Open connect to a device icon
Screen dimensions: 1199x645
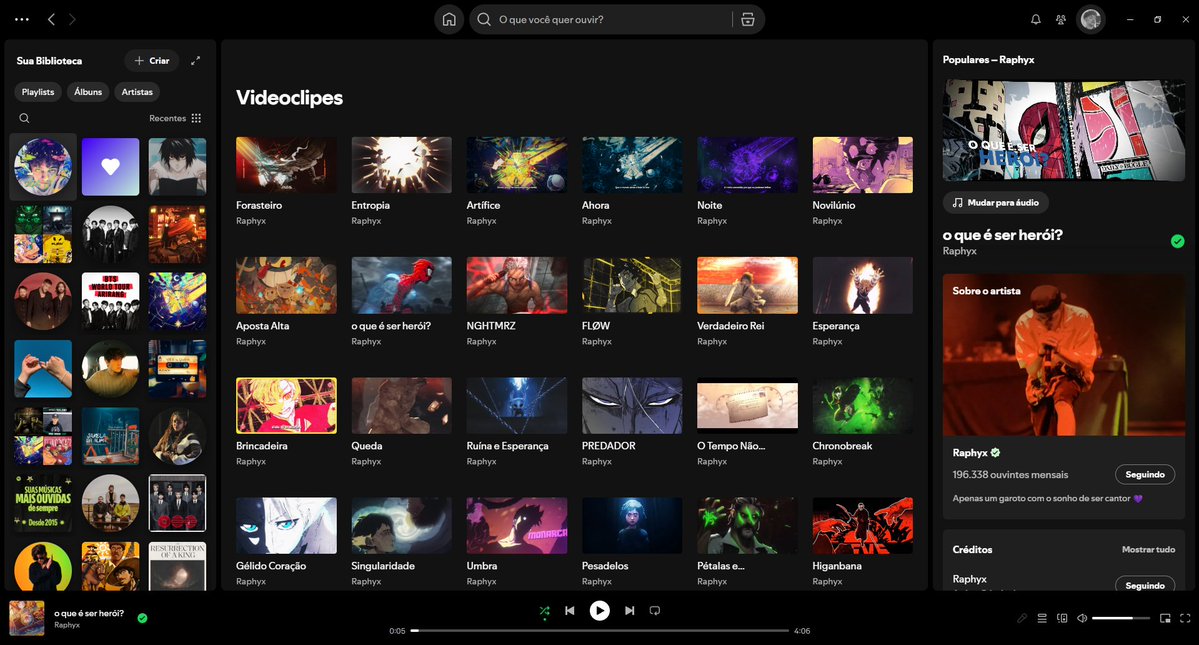1062,618
